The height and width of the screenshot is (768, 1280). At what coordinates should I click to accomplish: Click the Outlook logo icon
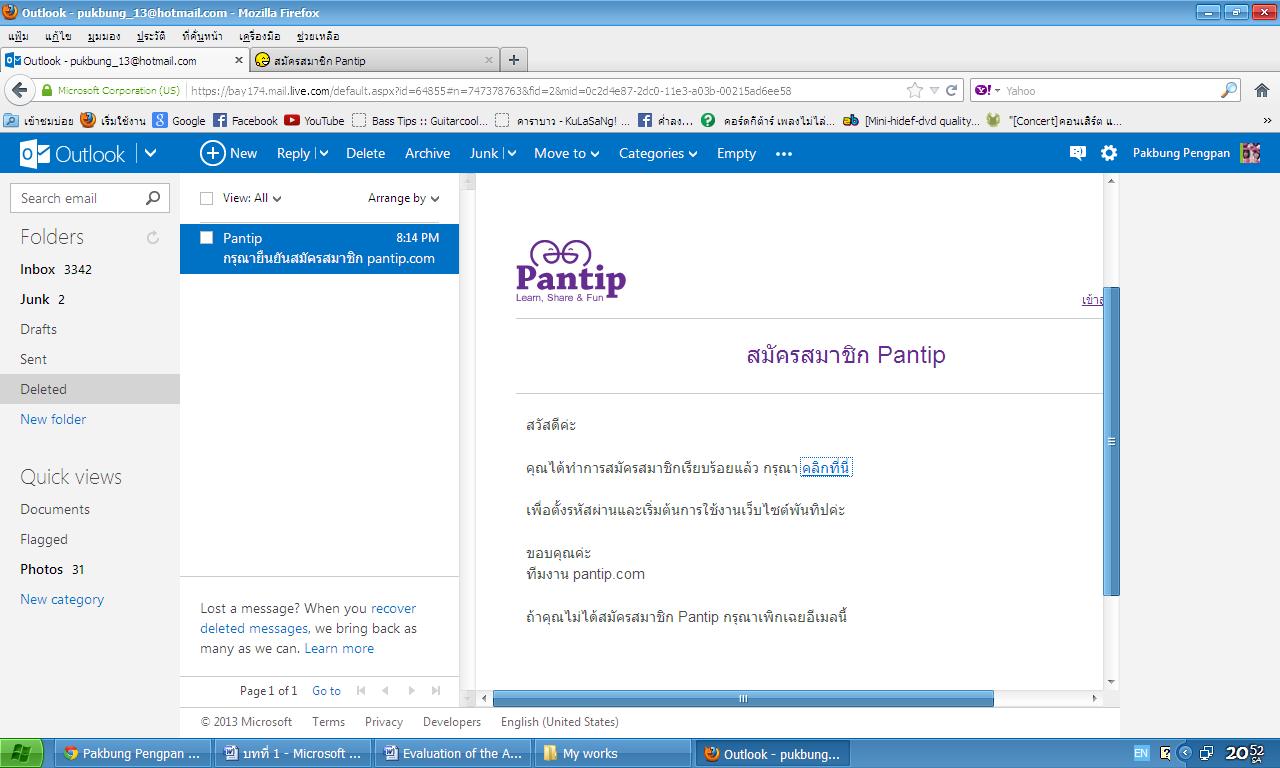pyautogui.click(x=35, y=153)
